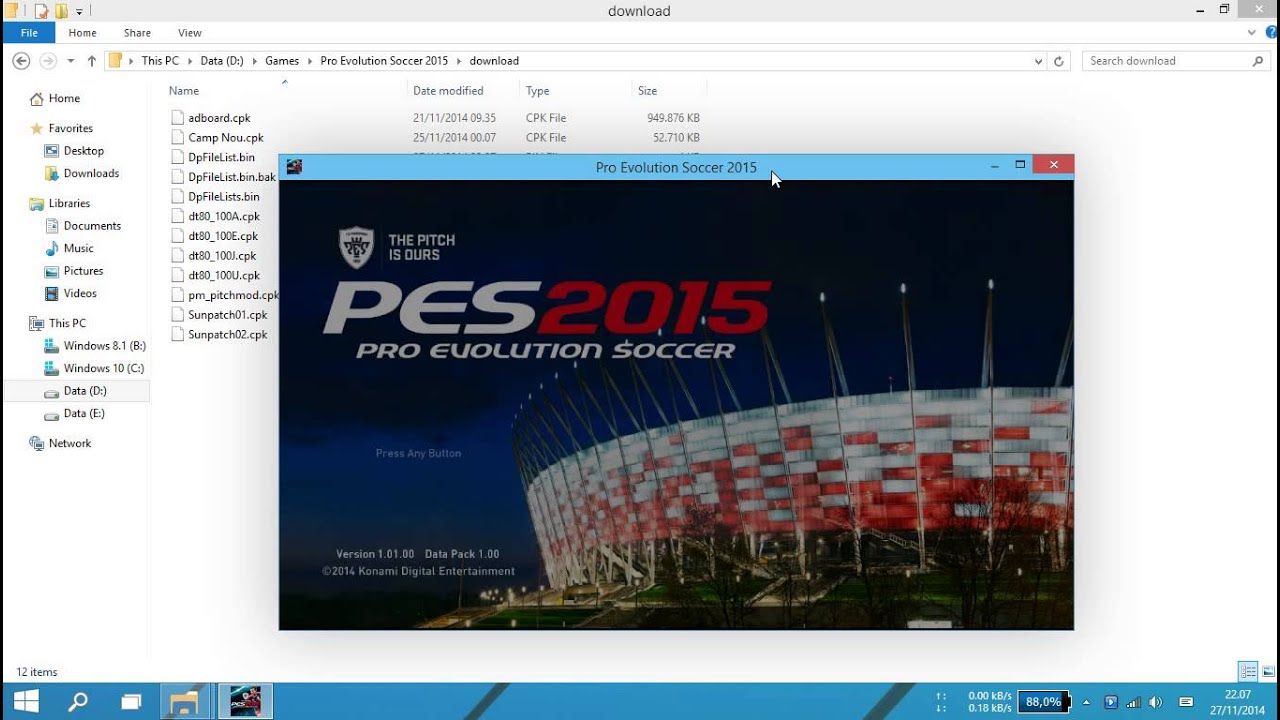
Task: Select the dt80_100J.cpk file
Action: point(222,256)
